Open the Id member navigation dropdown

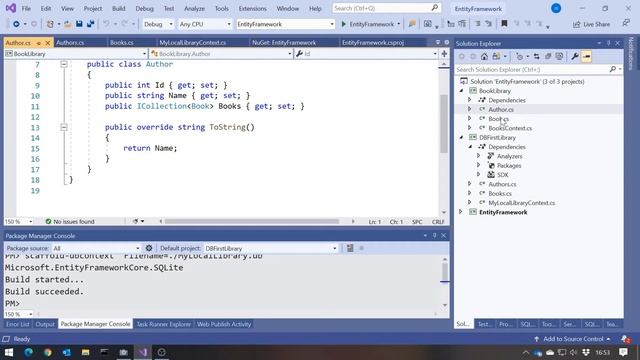click(366, 53)
